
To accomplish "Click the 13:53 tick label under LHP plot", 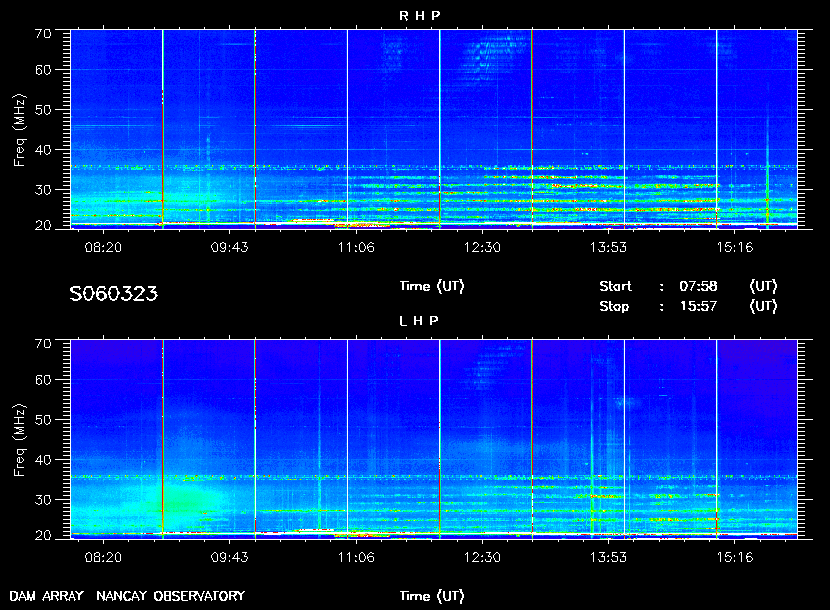I will 608,557.
